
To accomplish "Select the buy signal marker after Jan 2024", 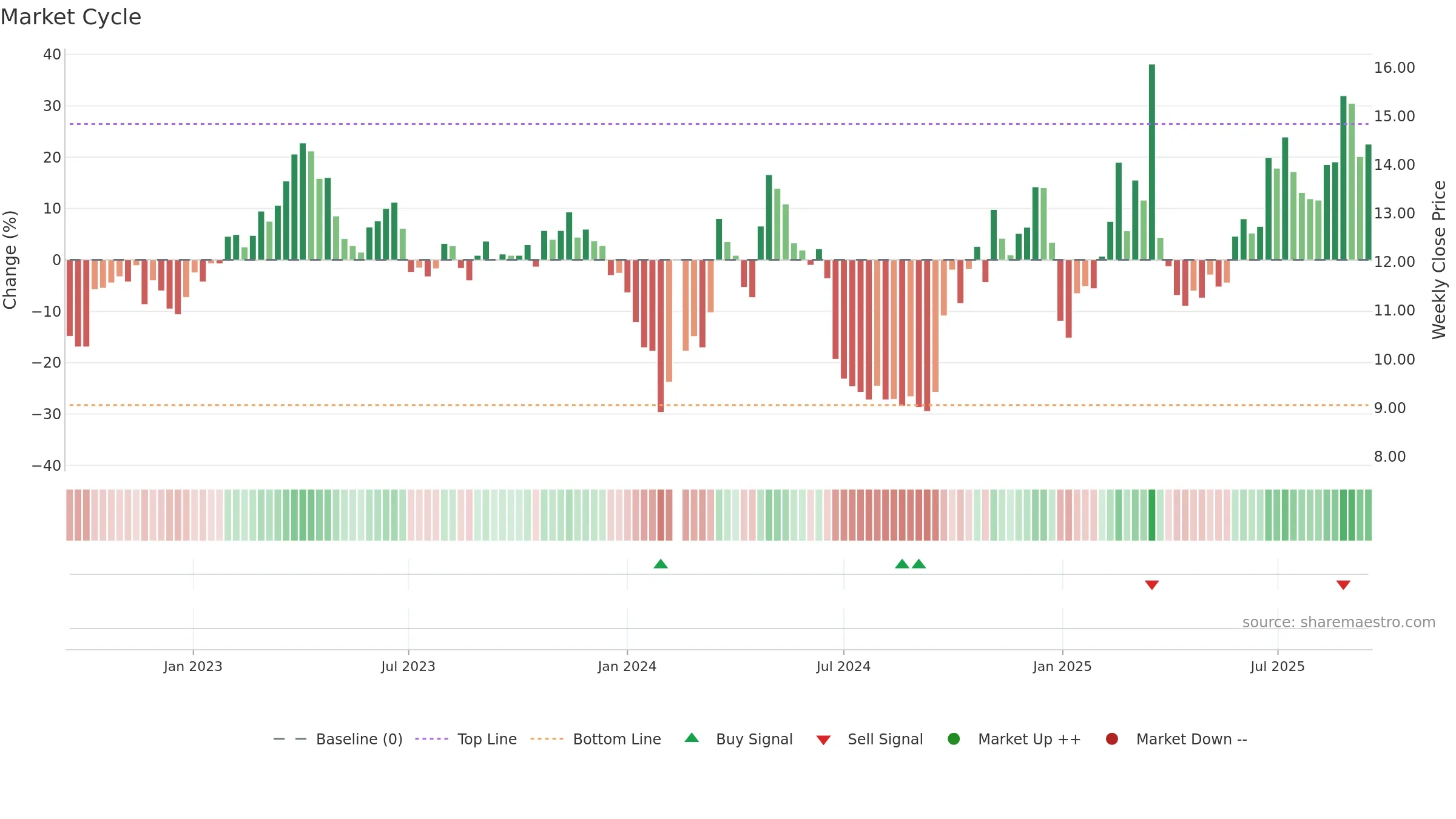I will click(x=661, y=564).
